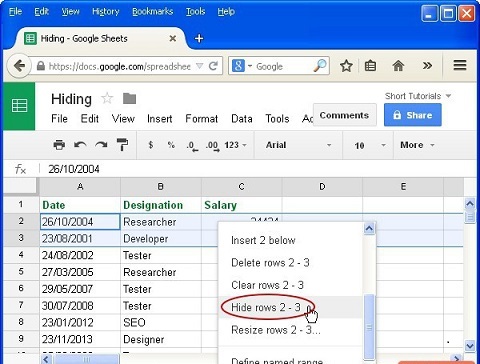
Task: Select the Paint format tool
Action: tap(122, 145)
